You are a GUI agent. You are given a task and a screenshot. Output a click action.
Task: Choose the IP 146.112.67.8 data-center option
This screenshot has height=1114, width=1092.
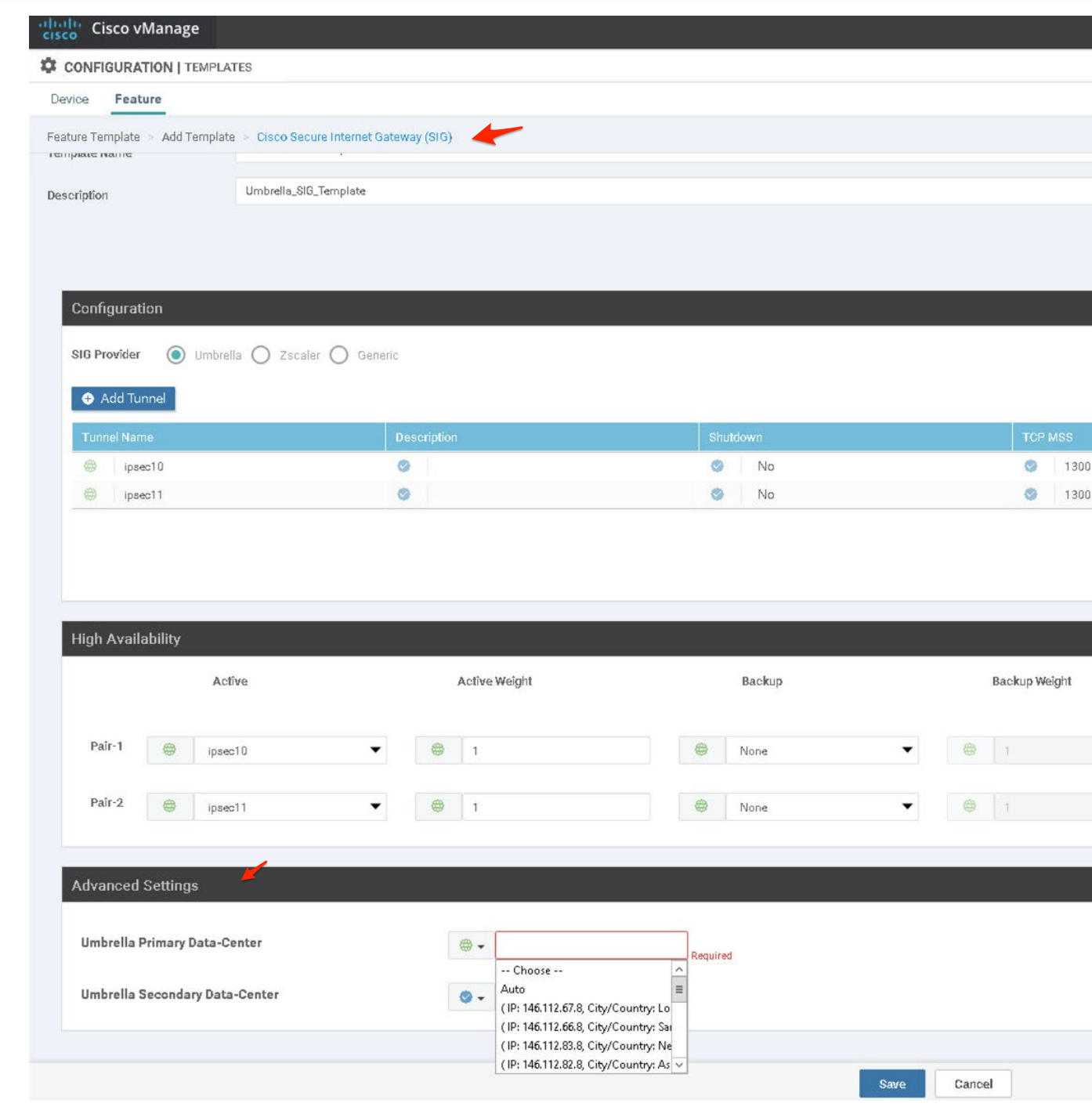pos(584,1008)
